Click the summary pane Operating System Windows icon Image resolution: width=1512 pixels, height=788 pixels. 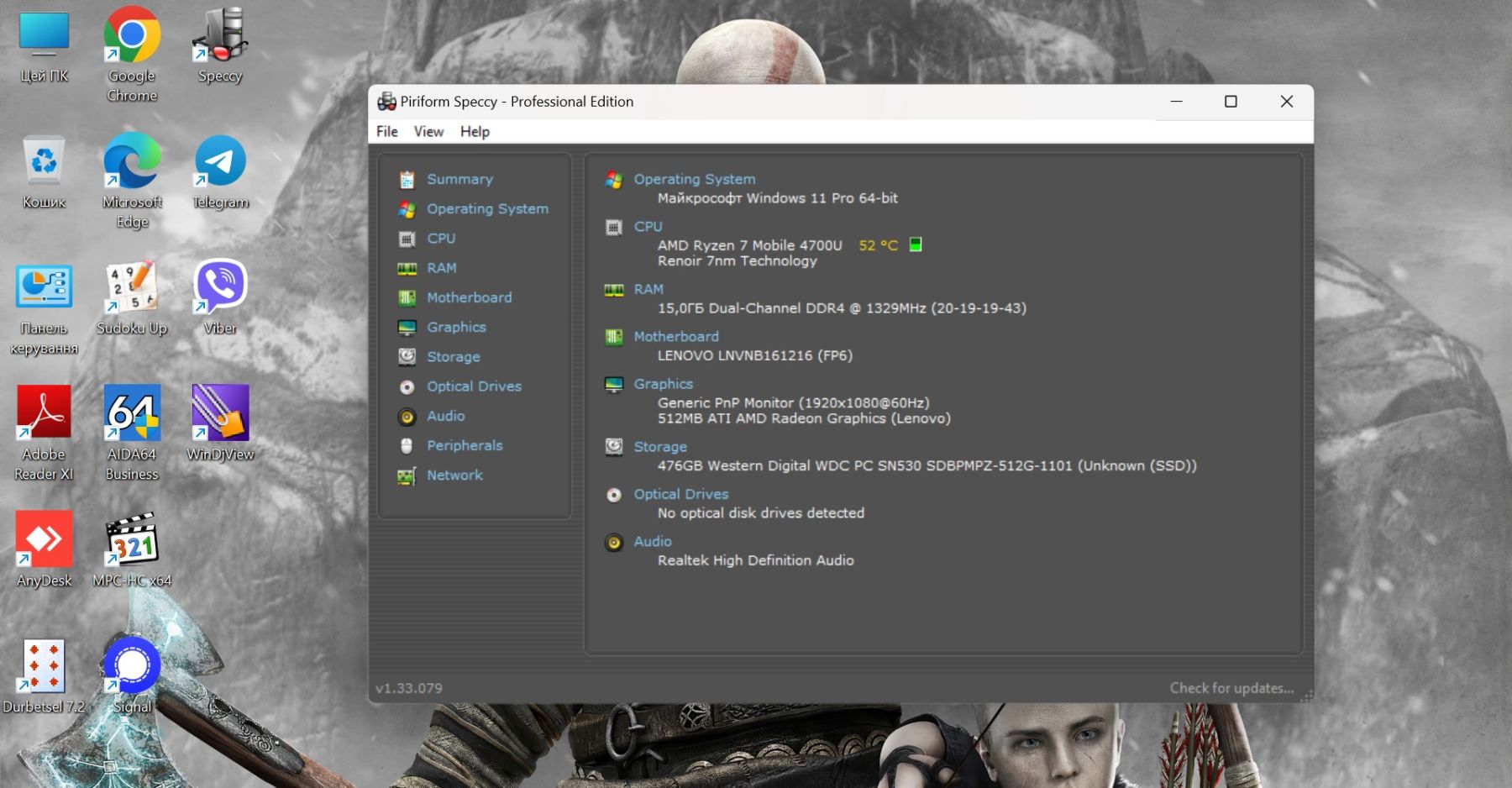point(614,180)
